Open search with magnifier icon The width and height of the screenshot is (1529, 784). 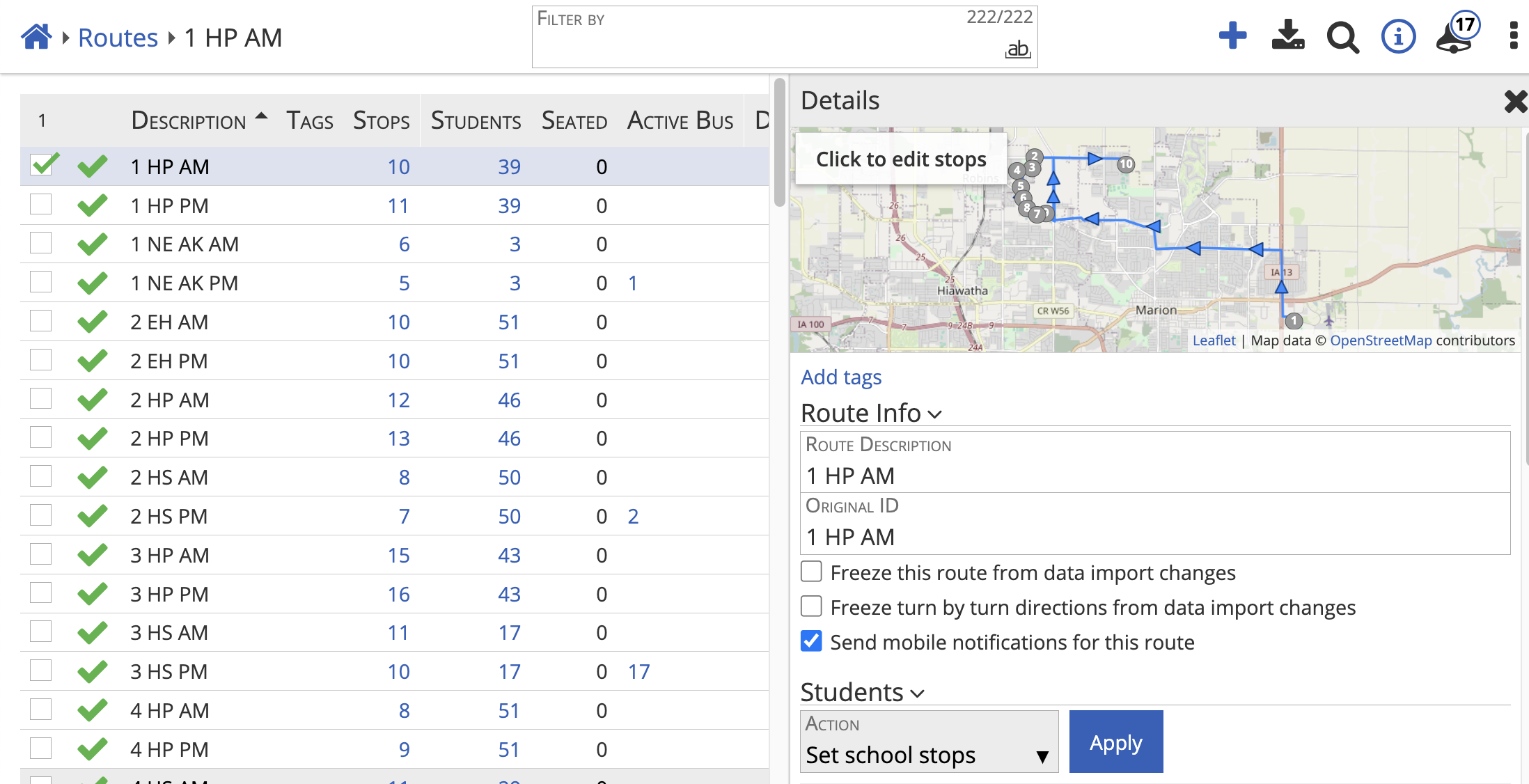1342,38
